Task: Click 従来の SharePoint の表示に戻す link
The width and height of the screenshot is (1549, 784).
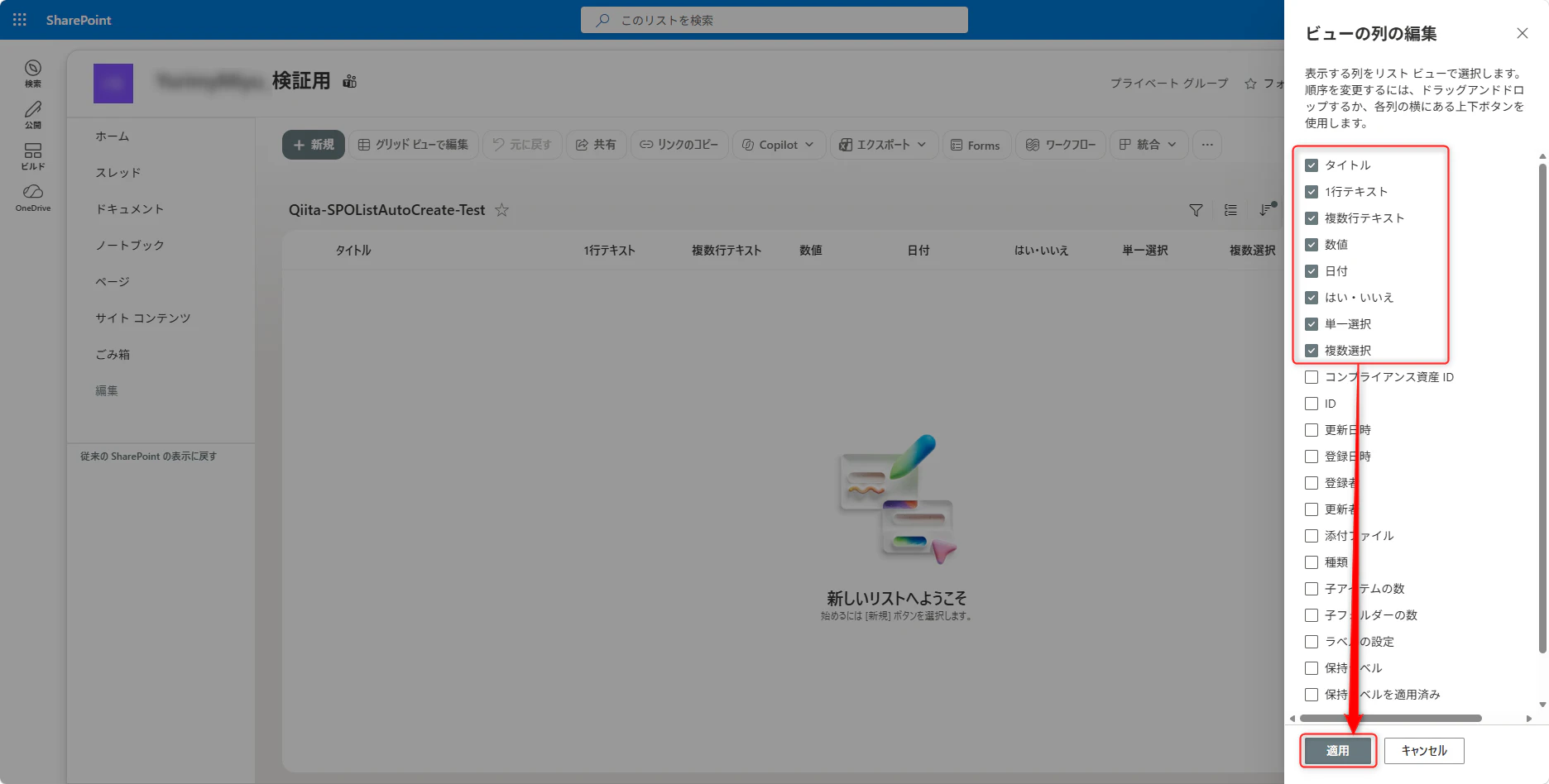Action: tap(149, 457)
